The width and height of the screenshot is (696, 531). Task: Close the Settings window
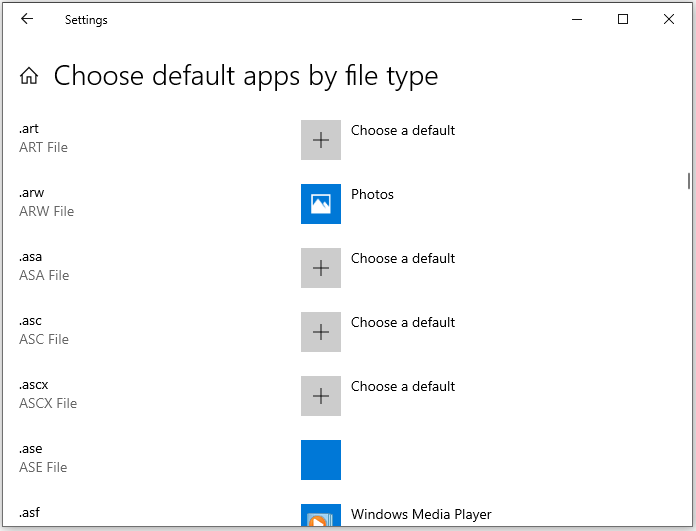tap(669, 19)
